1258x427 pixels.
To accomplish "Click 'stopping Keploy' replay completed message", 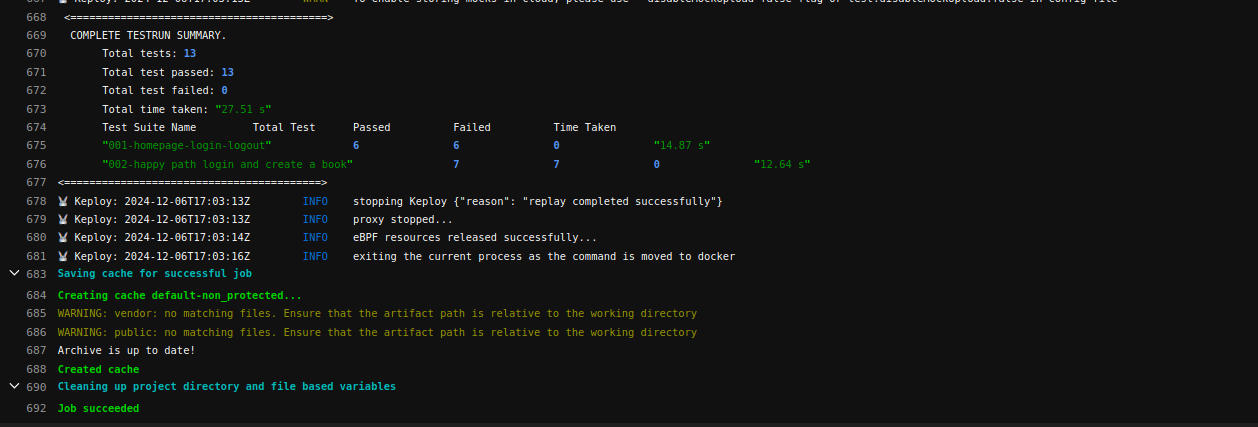I will pos(538,201).
